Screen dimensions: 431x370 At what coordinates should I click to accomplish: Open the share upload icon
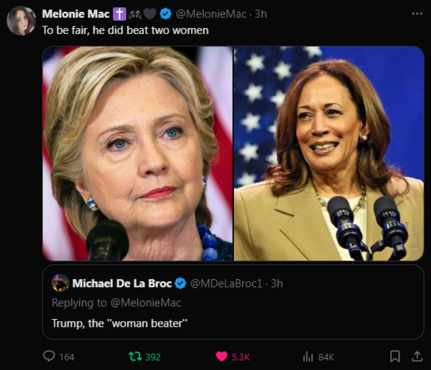pyautogui.click(x=417, y=356)
